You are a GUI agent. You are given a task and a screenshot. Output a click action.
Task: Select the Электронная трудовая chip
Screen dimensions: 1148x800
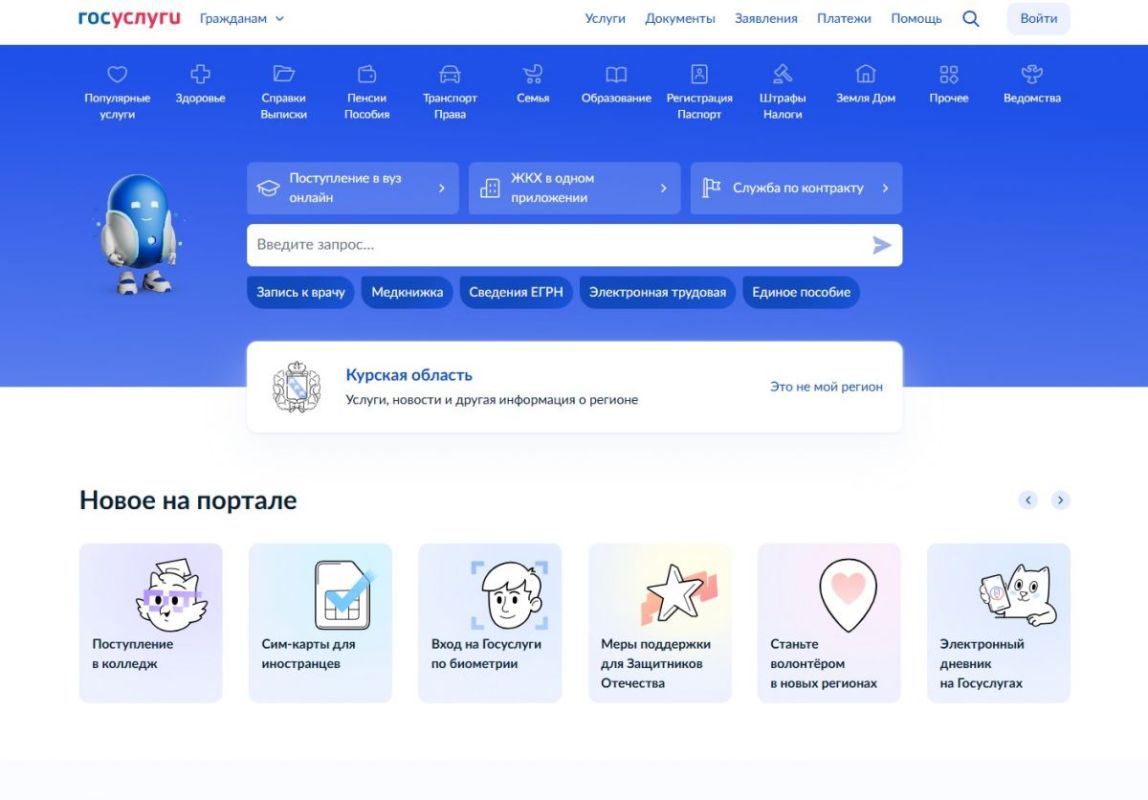point(657,292)
